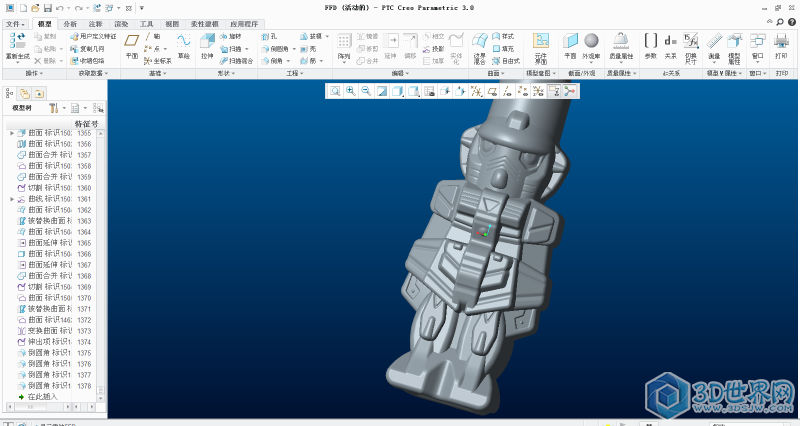Image resolution: width=800 pixels, height=426 pixels.
Task: Expand the 操作 (Operations) group dropdown
Action: point(35,73)
